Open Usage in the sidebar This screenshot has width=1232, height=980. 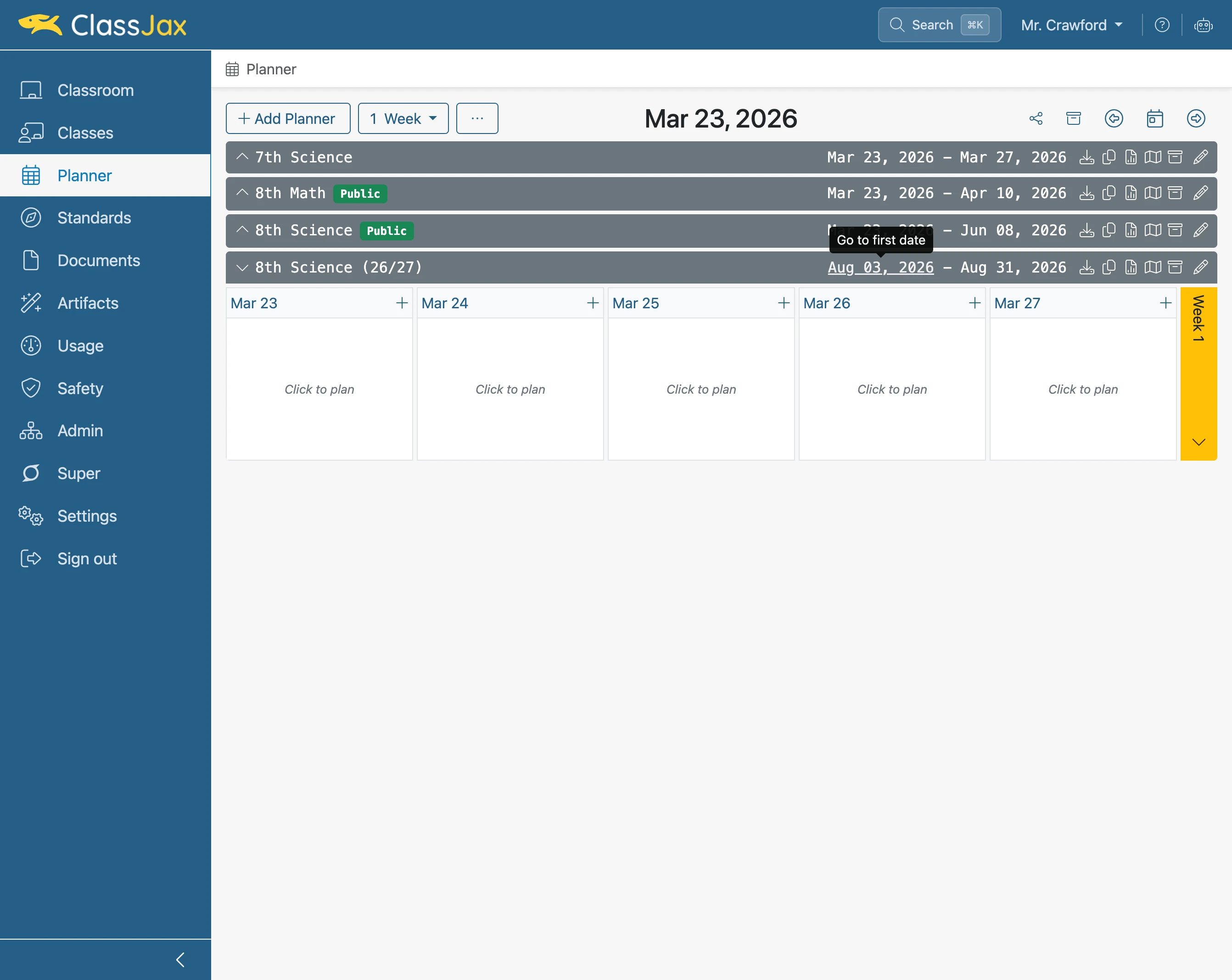click(x=105, y=346)
